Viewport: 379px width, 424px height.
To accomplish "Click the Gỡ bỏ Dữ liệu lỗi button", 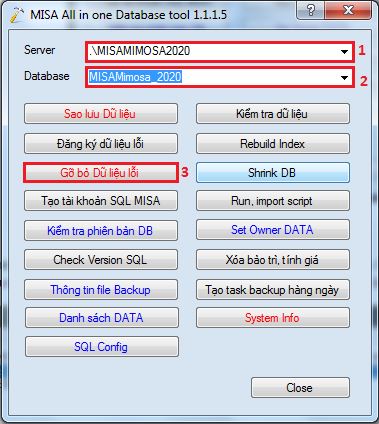I will click(101, 173).
